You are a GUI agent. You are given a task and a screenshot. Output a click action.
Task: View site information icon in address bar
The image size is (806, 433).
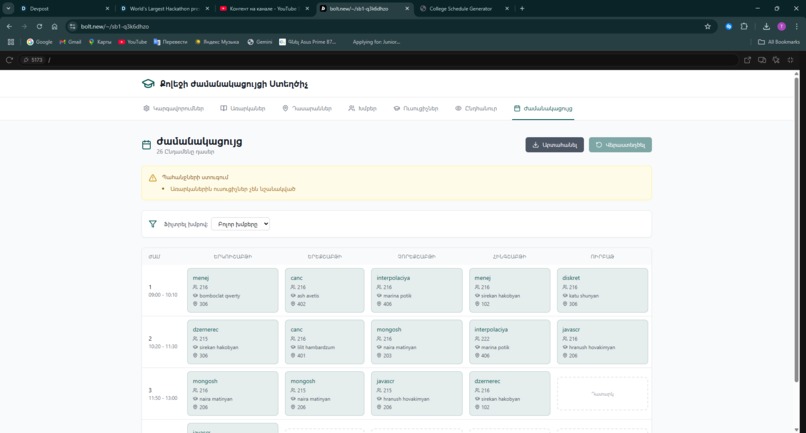(72, 26)
